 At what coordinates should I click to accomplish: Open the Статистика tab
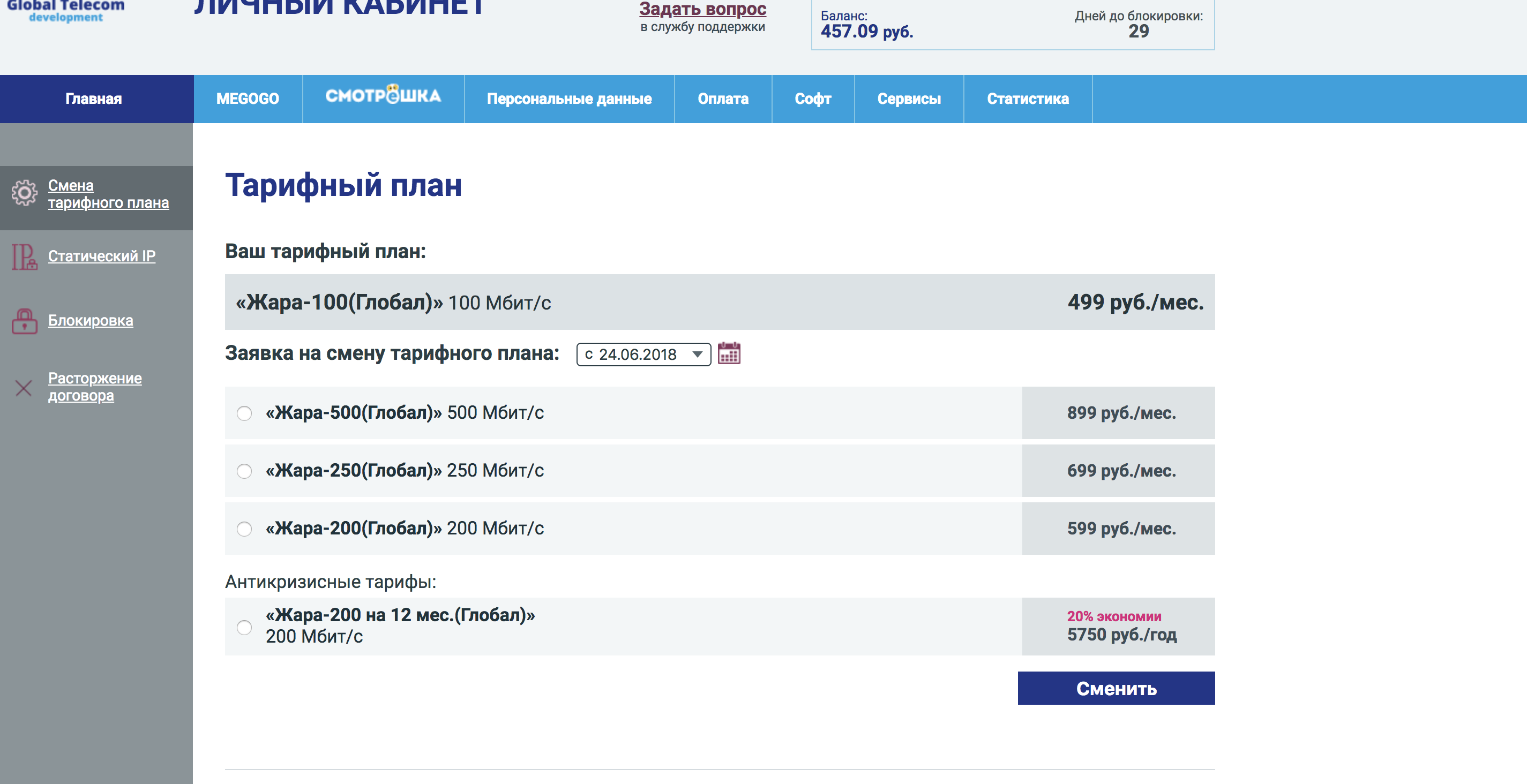(x=1028, y=99)
